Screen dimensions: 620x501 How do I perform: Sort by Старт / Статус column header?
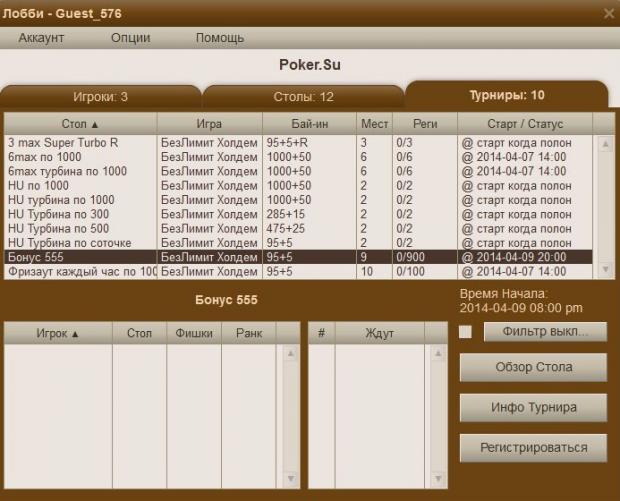[x=525, y=124]
